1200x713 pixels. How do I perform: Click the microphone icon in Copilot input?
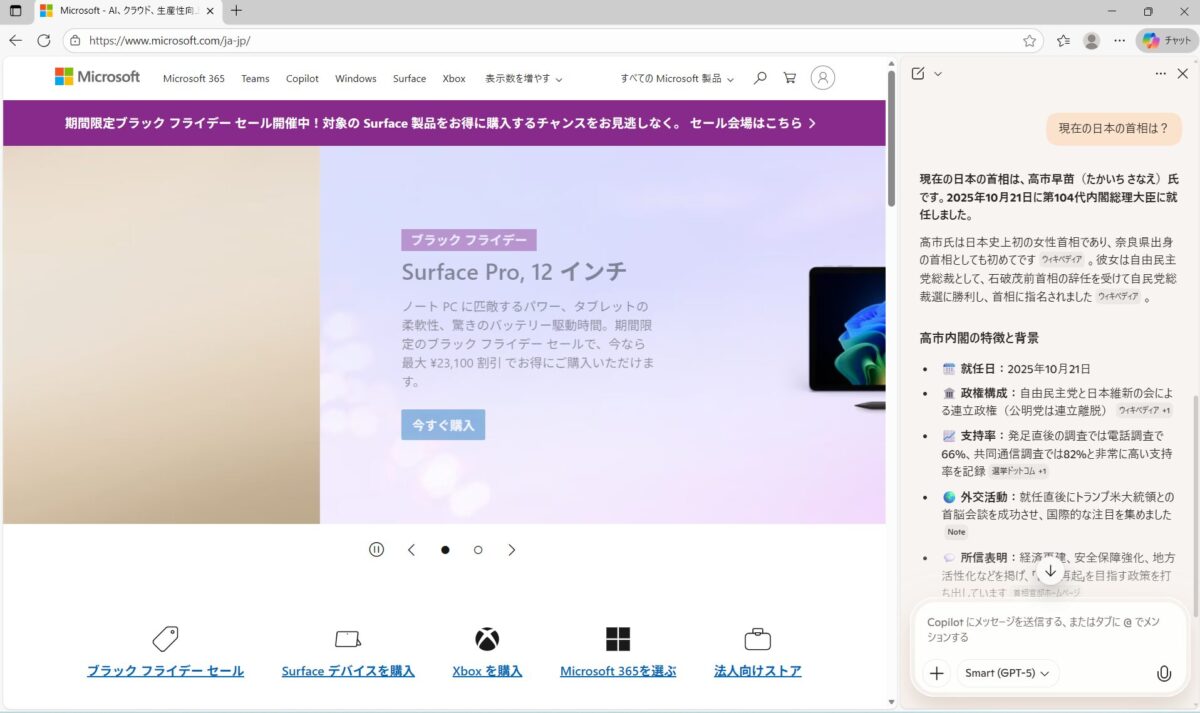(x=1163, y=673)
